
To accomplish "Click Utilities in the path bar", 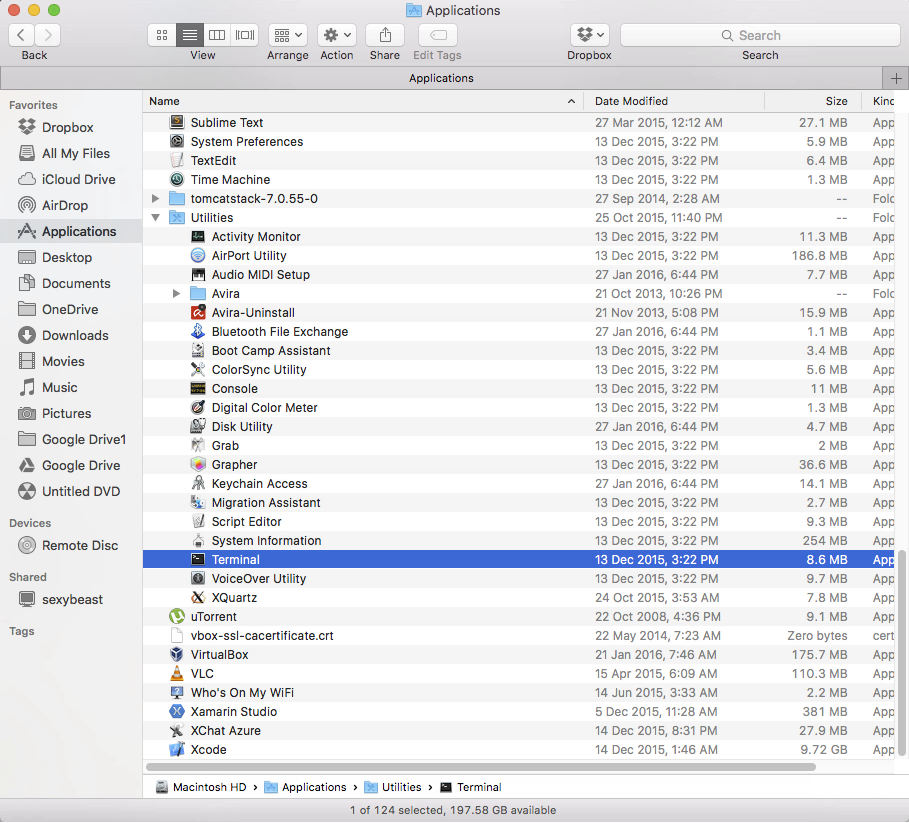I will pos(392,787).
